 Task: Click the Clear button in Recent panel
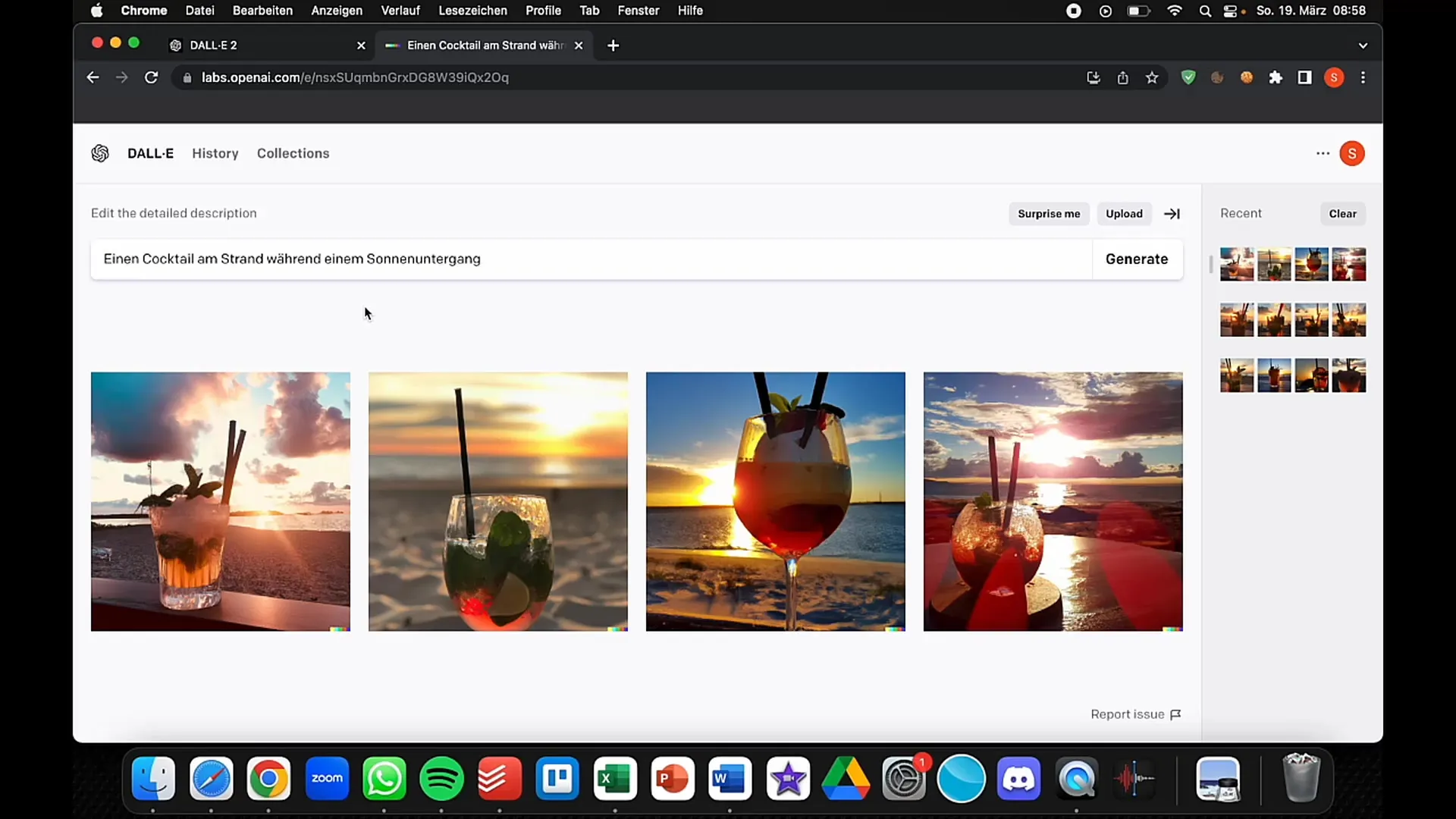click(x=1343, y=213)
